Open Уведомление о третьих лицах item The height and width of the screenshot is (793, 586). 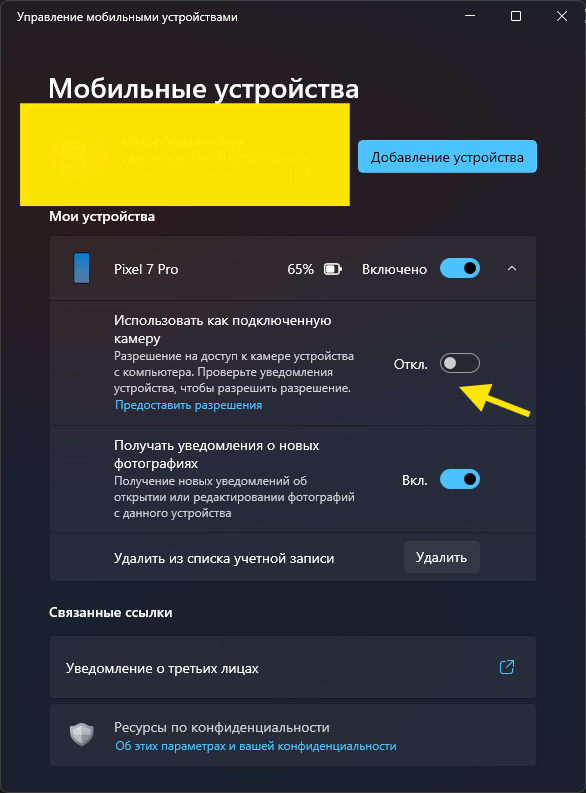tap(293, 668)
